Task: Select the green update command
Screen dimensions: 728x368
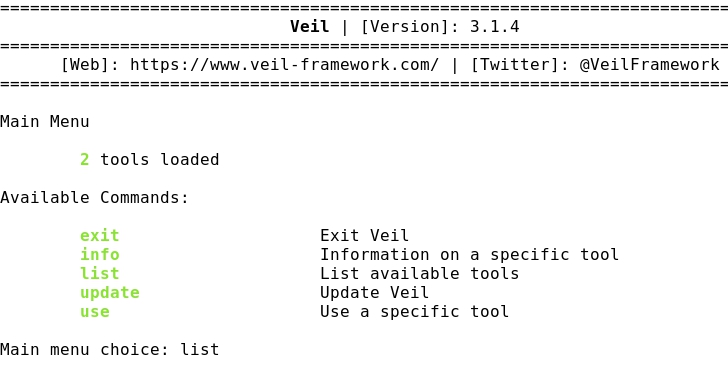Action: tap(110, 293)
